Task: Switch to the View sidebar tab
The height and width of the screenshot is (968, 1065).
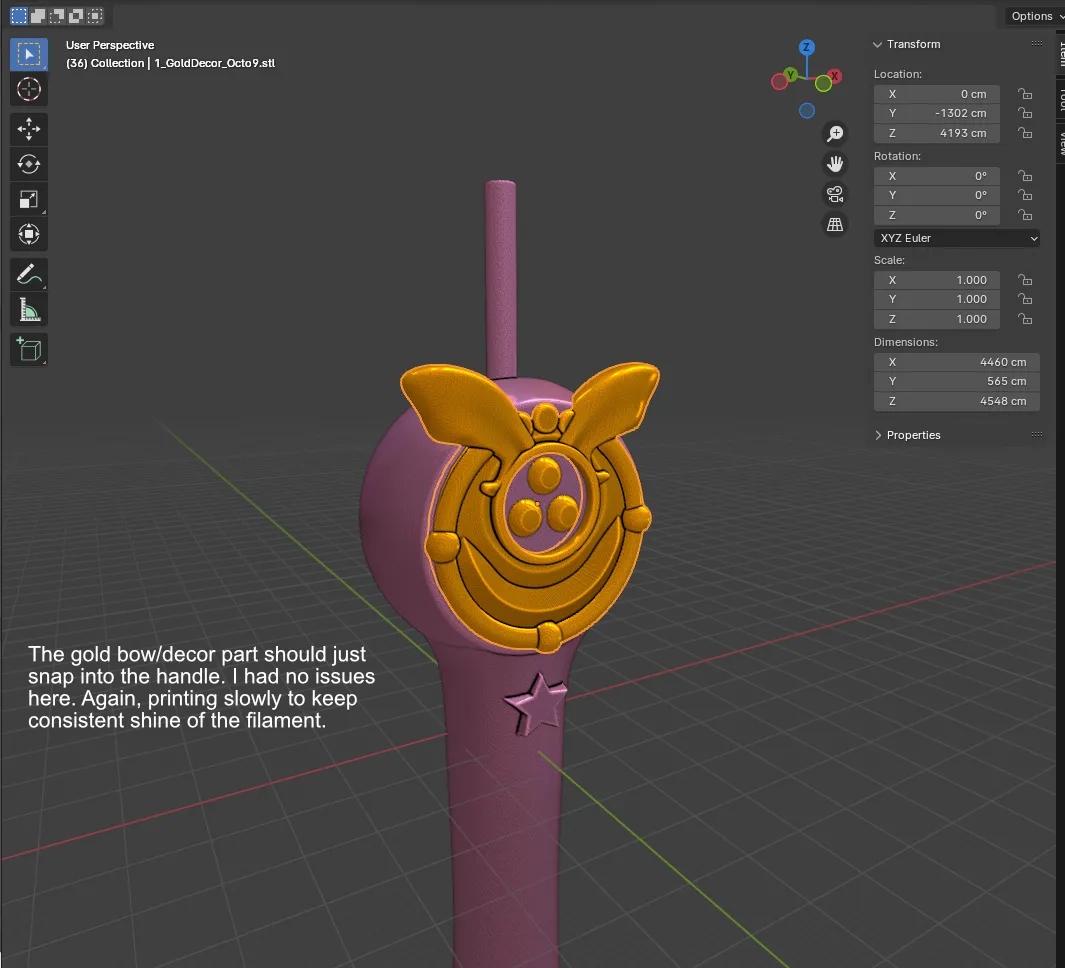Action: (x=1060, y=143)
